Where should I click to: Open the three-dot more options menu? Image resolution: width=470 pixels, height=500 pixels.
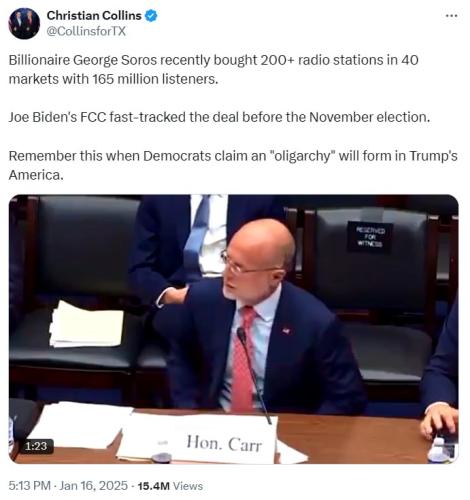(x=451, y=16)
